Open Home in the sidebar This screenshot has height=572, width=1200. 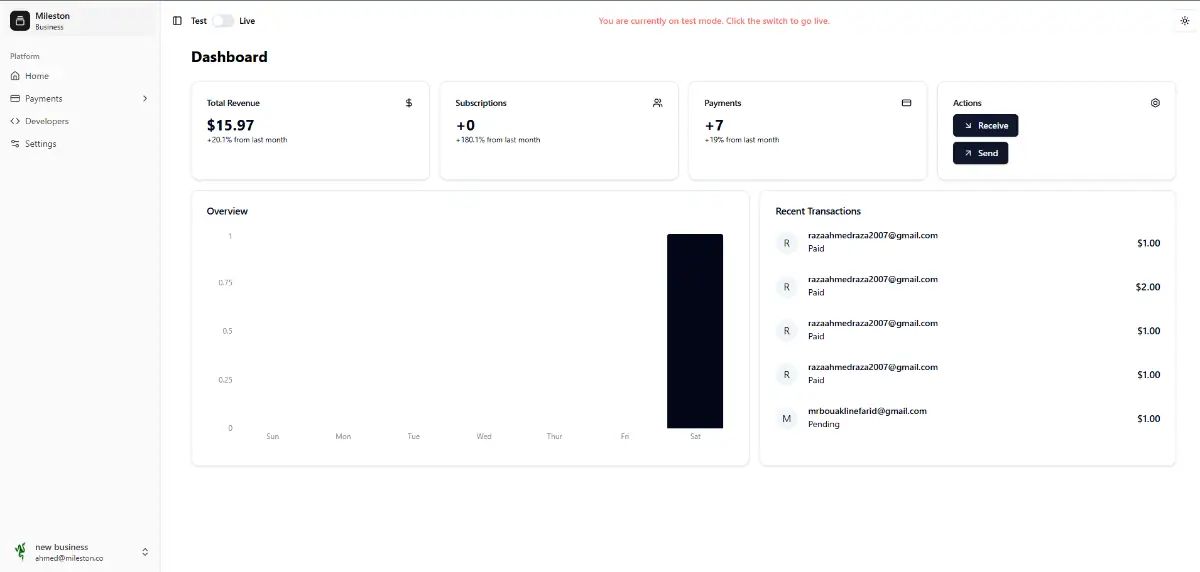point(37,76)
